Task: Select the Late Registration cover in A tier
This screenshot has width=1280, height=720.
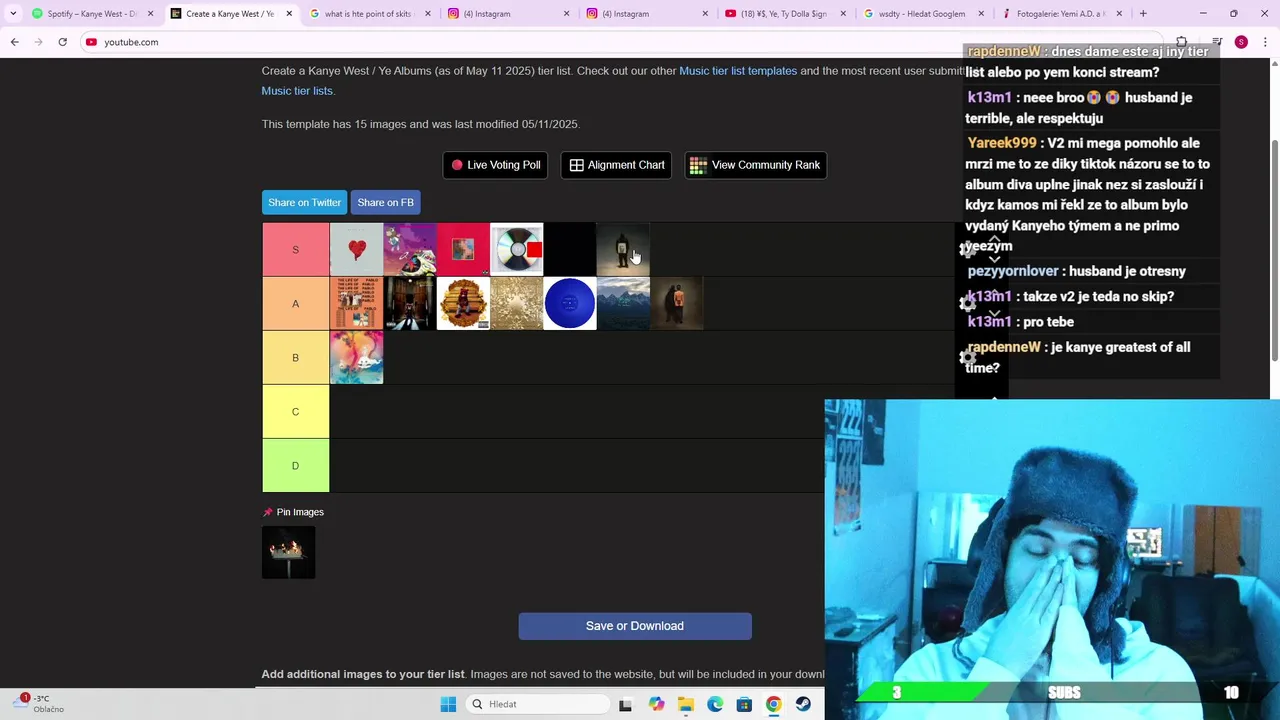Action: [x=410, y=303]
